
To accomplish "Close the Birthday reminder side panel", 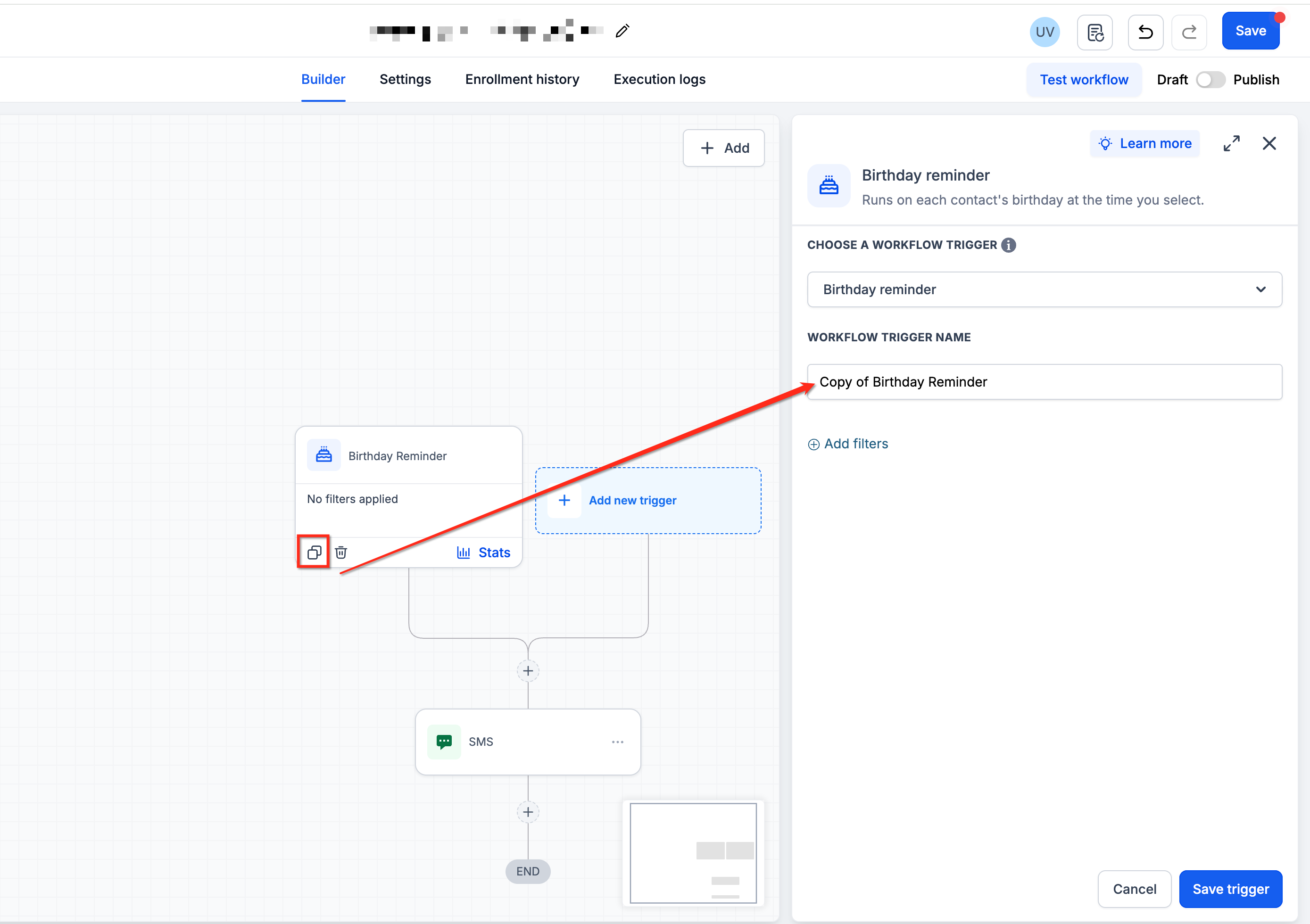I will (x=1269, y=143).
